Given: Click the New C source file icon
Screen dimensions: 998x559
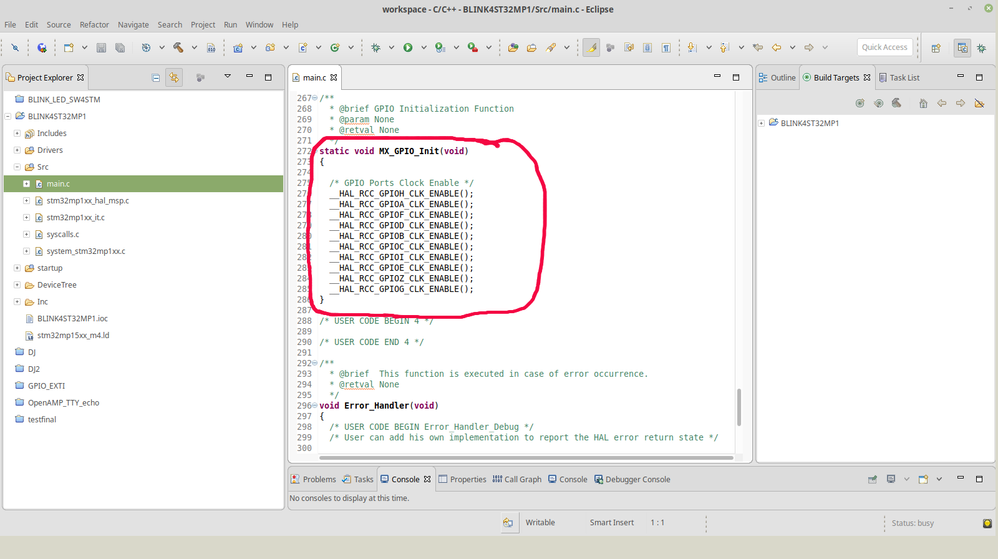Looking at the screenshot, I should point(303,47).
